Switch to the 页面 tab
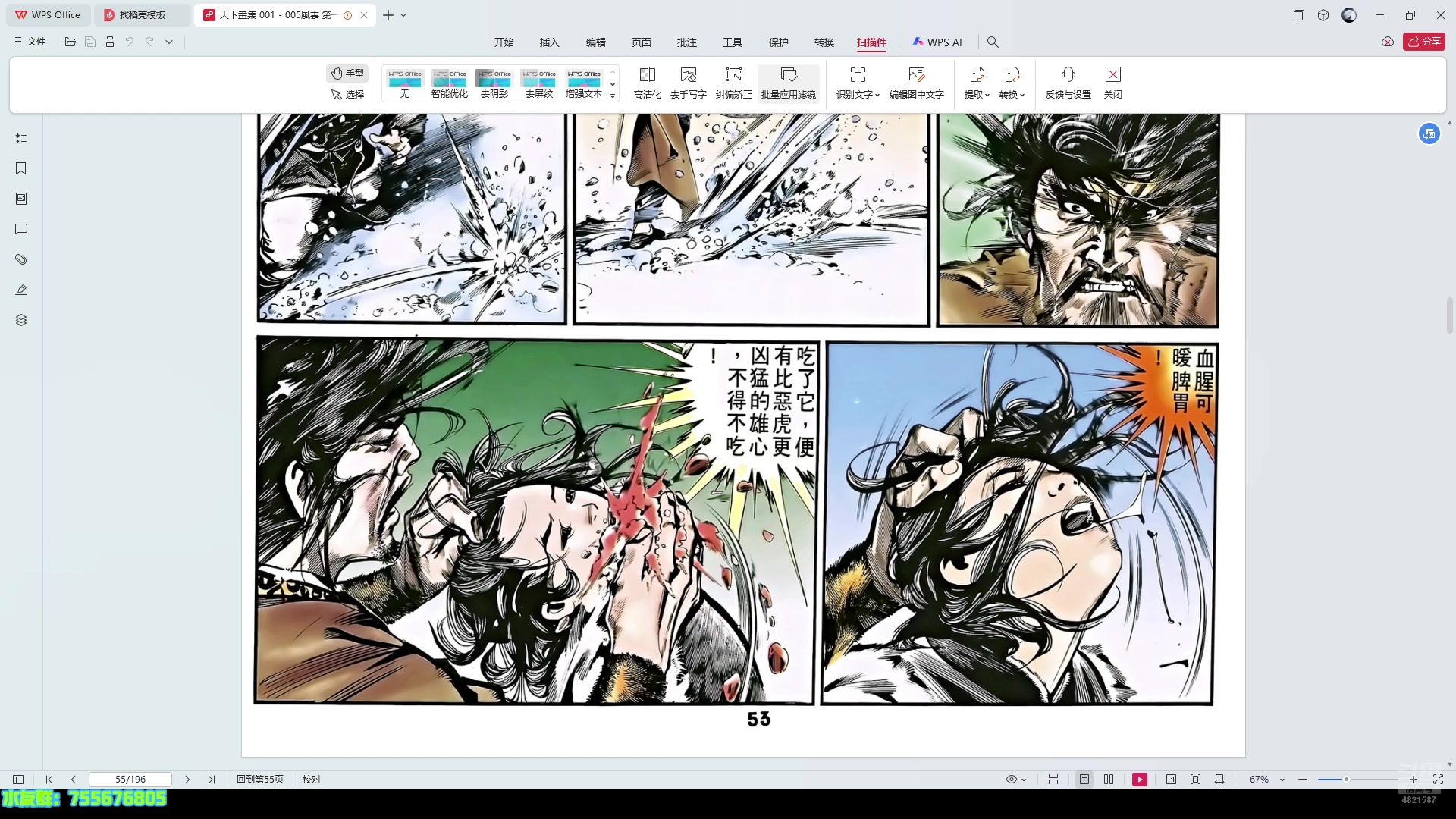The width and height of the screenshot is (1456, 819). pyautogui.click(x=642, y=42)
